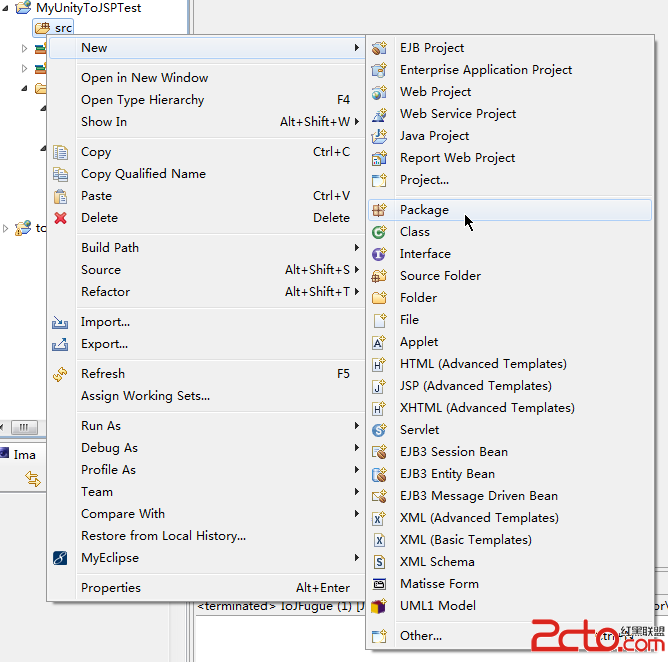Expand the Compare With submenu arrow
668x662 pixels.
[357, 513]
